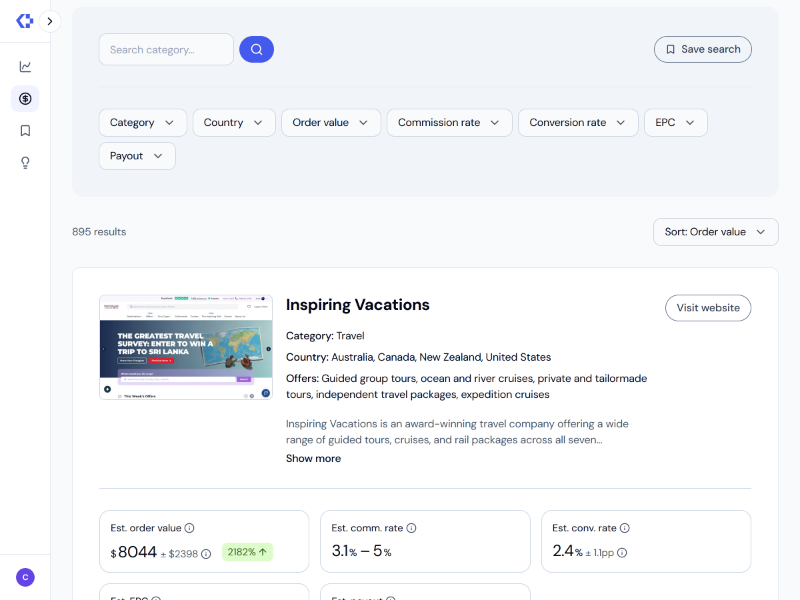Click info icon beside ± 1.1pp
800x600 pixels.
(x=622, y=553)
